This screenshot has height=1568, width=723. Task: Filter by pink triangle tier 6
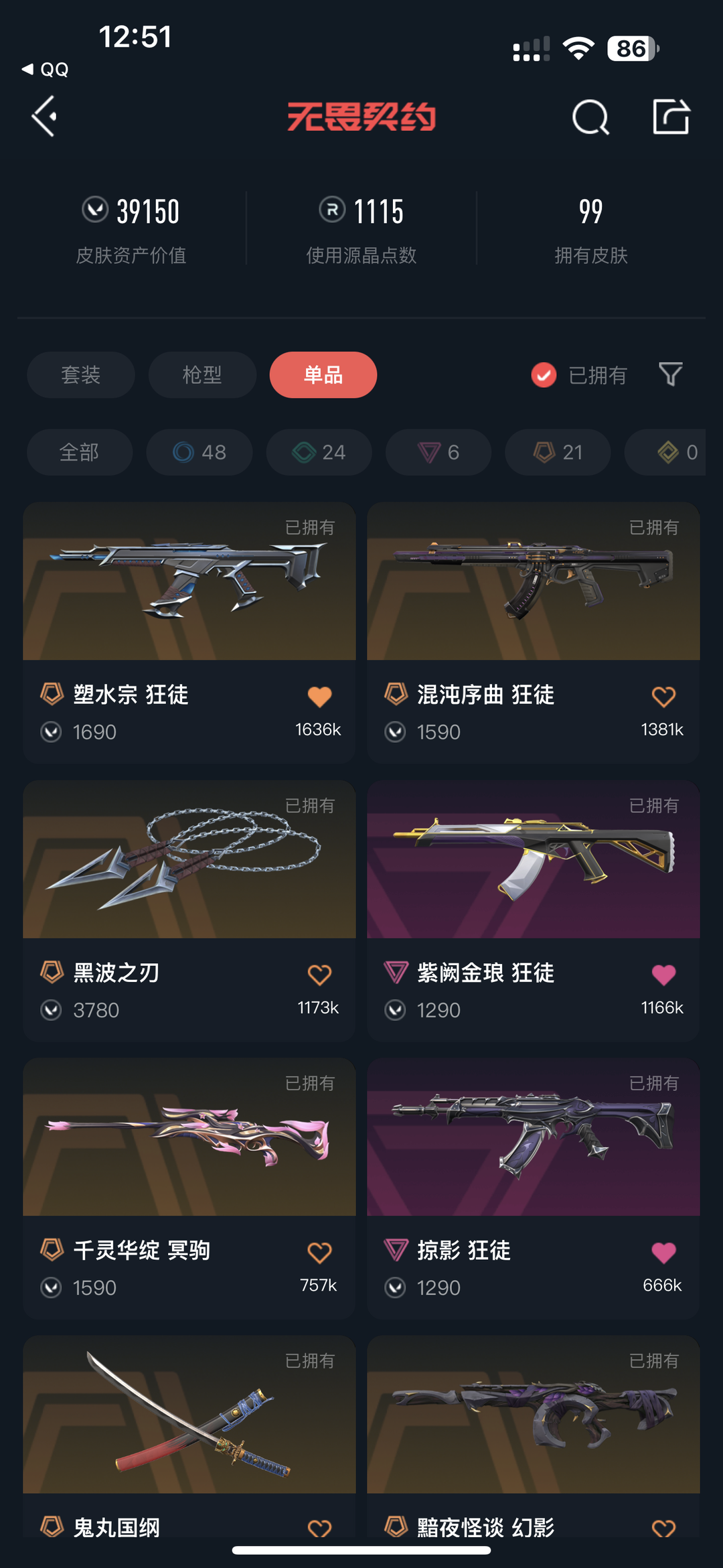pyautogui.click(x=438, y=452)
